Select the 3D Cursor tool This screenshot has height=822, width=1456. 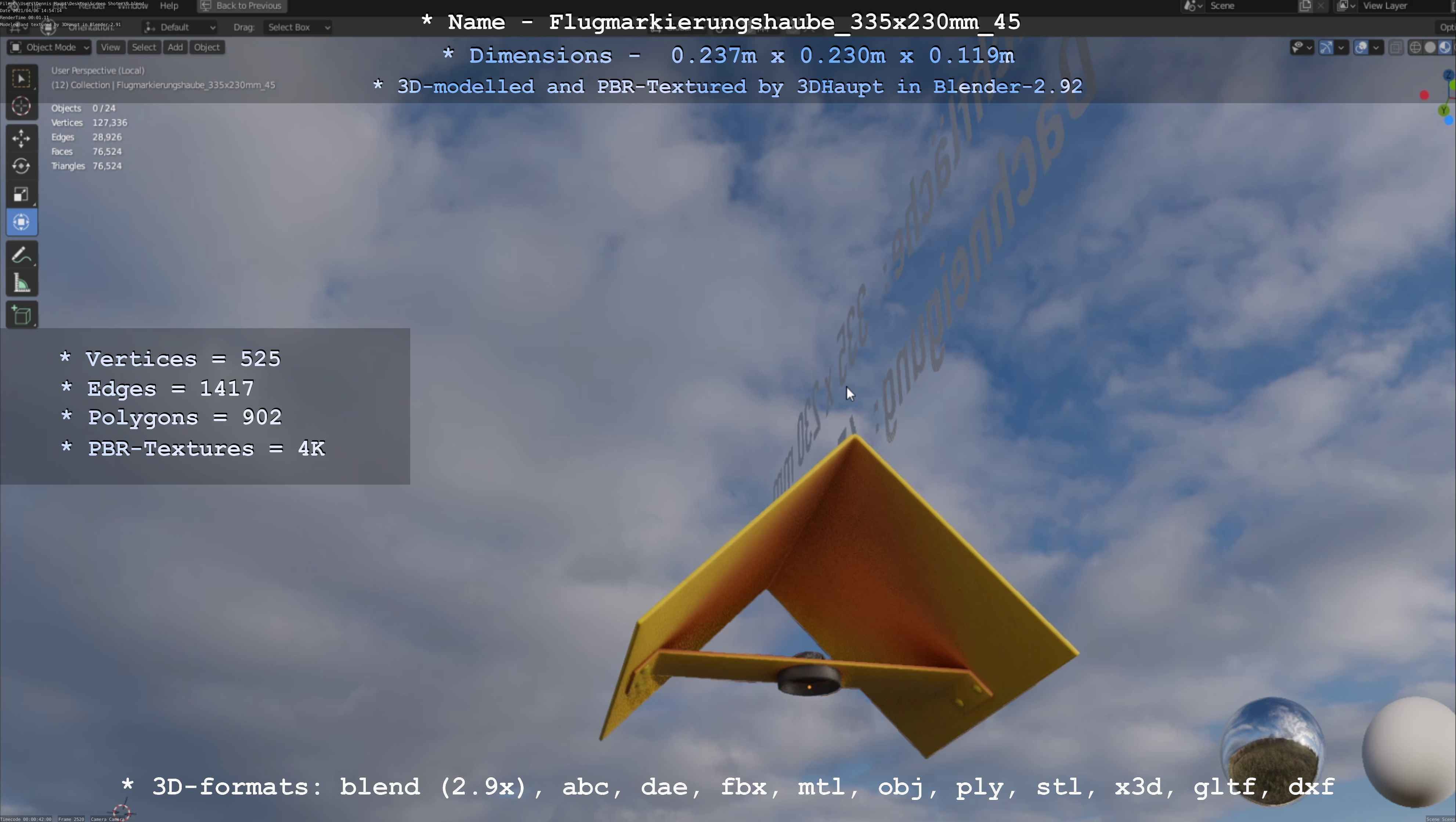point(21,106)
